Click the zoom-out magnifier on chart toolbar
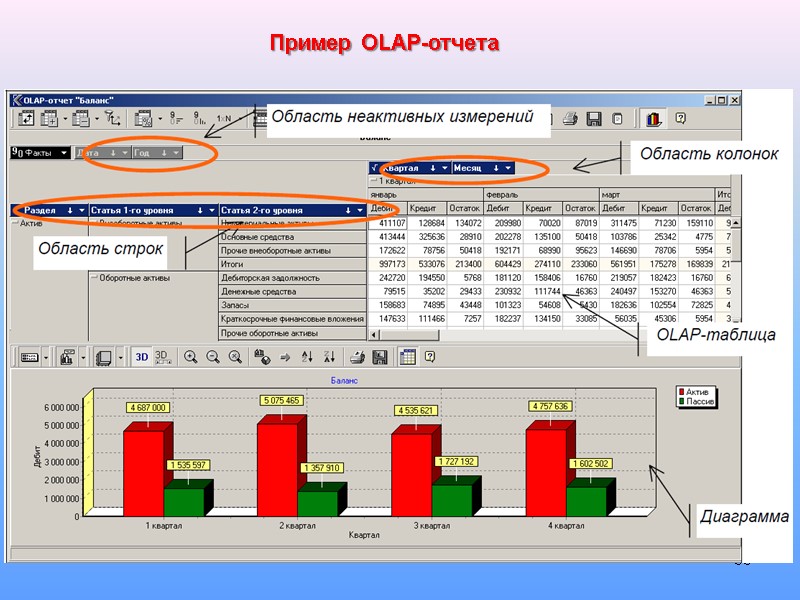Image resolution: width=800 pixels, height=600 pixels. point(214,355)
